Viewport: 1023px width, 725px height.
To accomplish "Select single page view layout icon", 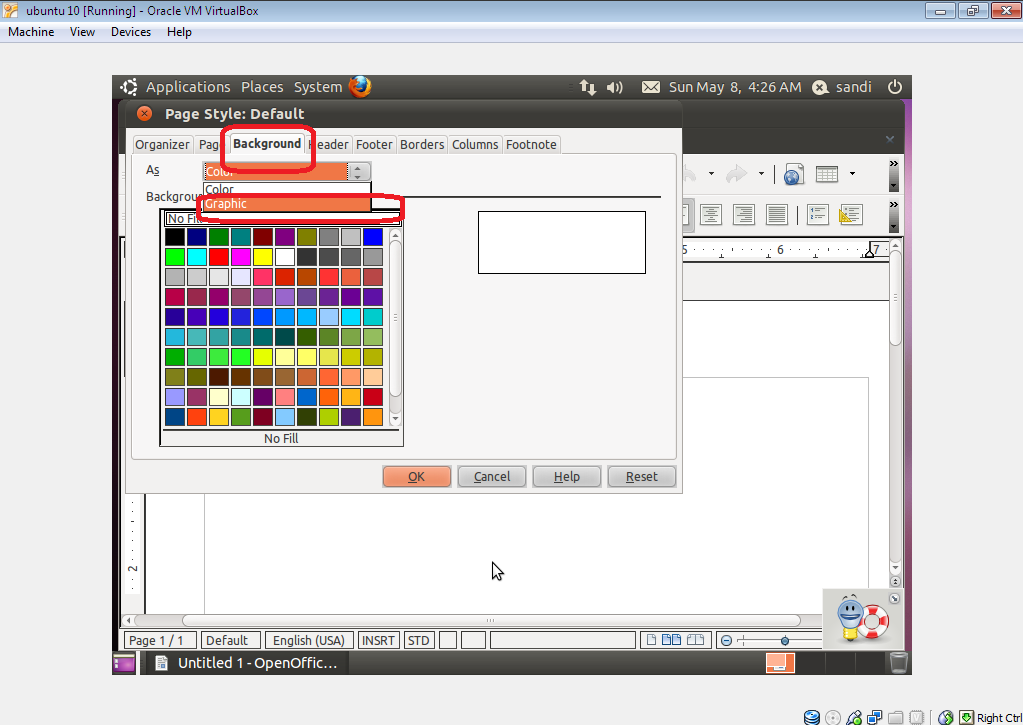I will pos(651,640).
